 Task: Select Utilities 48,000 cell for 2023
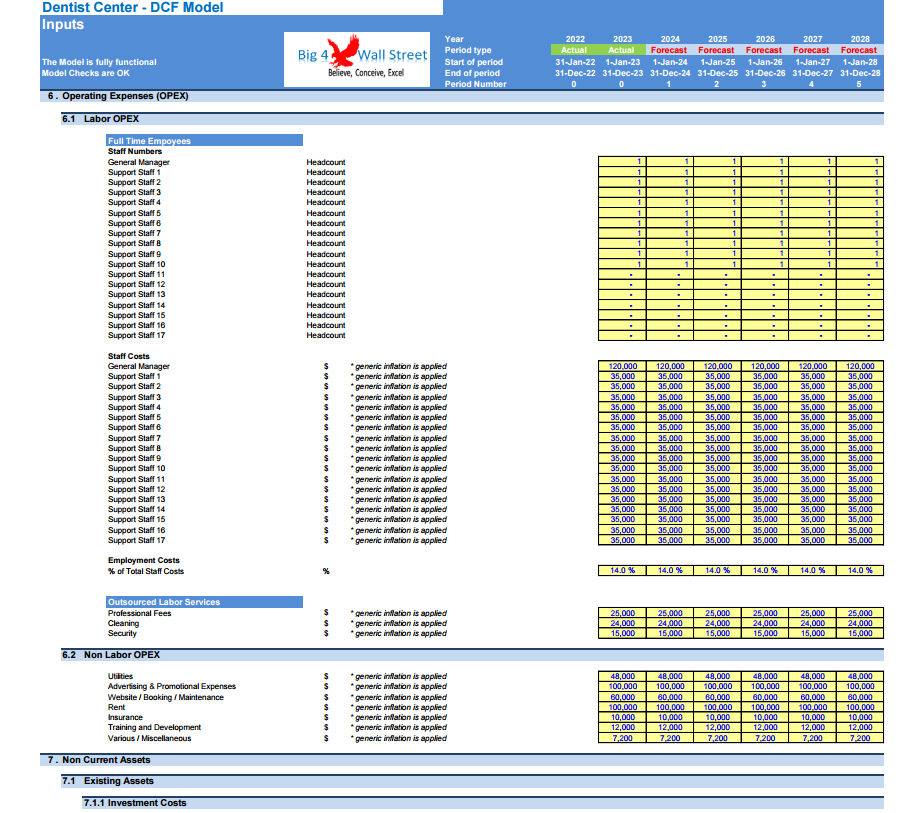tap(622, 676)
